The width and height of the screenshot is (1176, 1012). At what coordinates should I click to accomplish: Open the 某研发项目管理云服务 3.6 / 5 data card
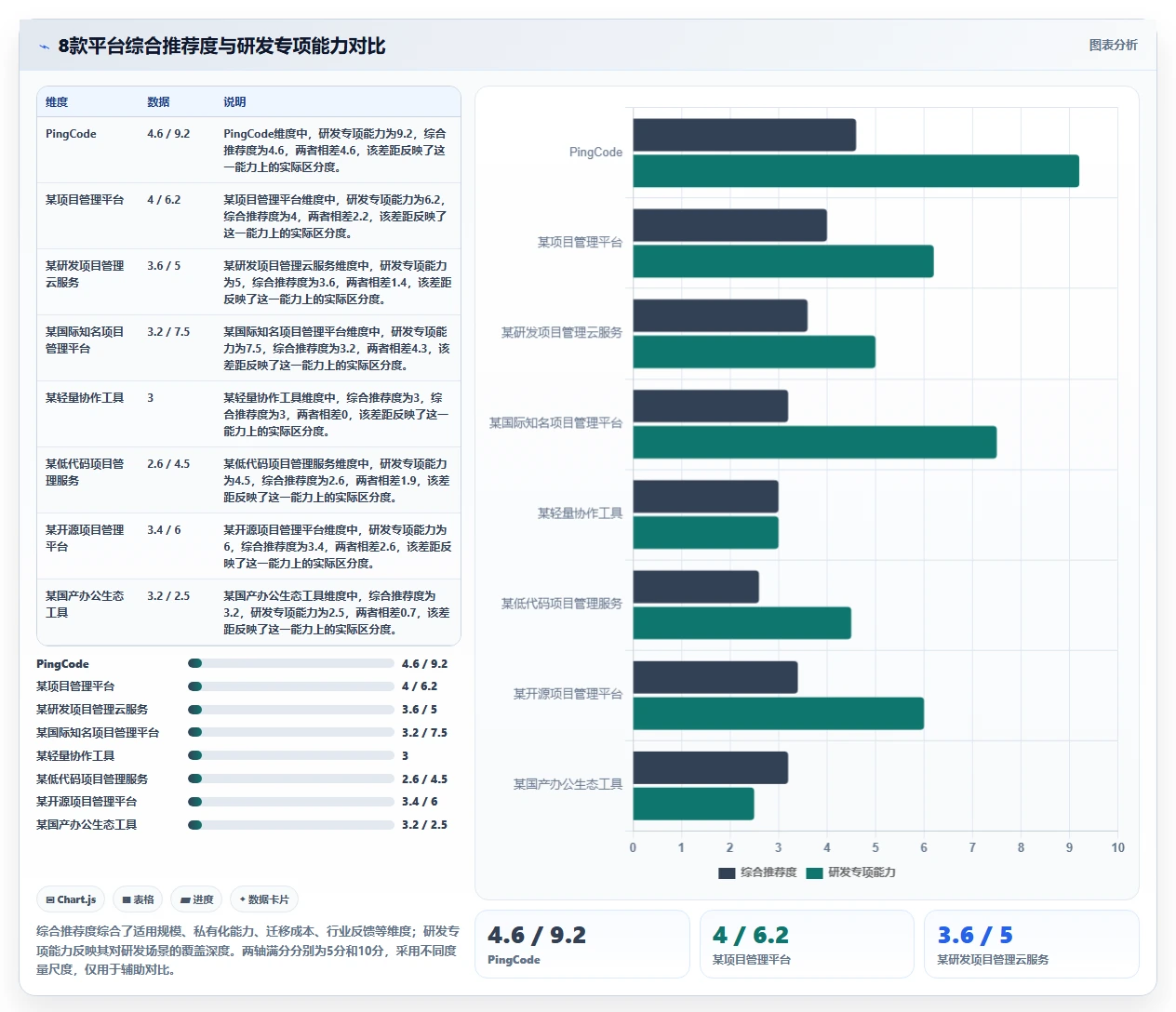(x=1032, y=944)
